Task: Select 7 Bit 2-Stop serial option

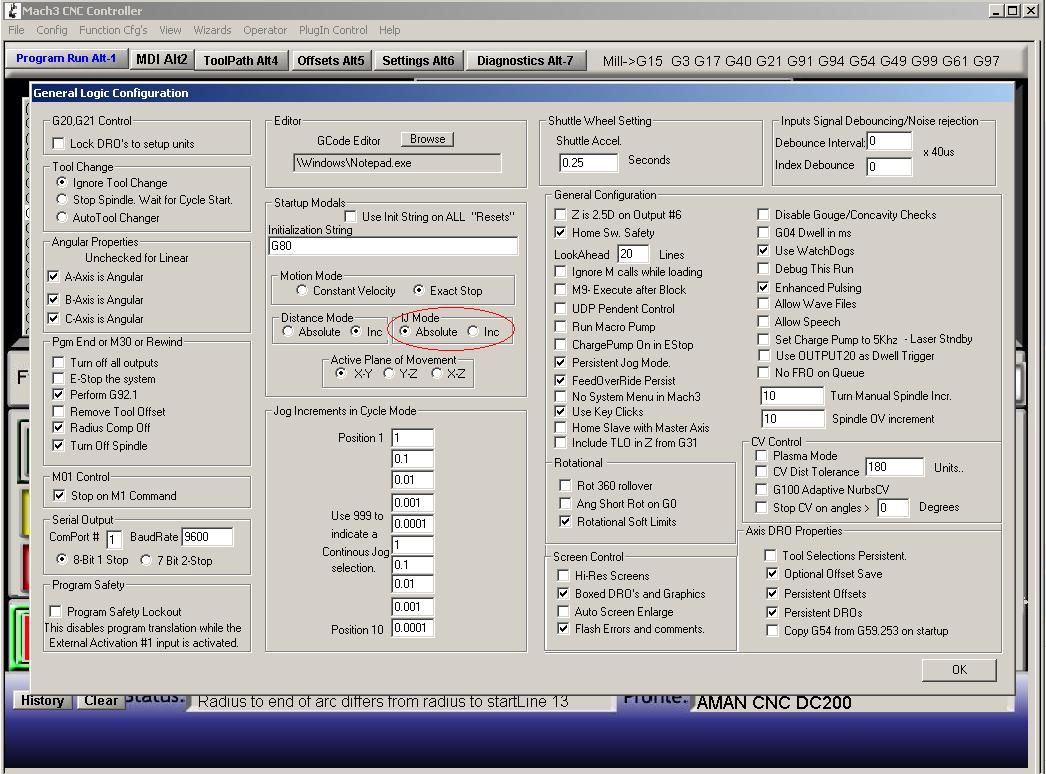Action: (146, 560)
